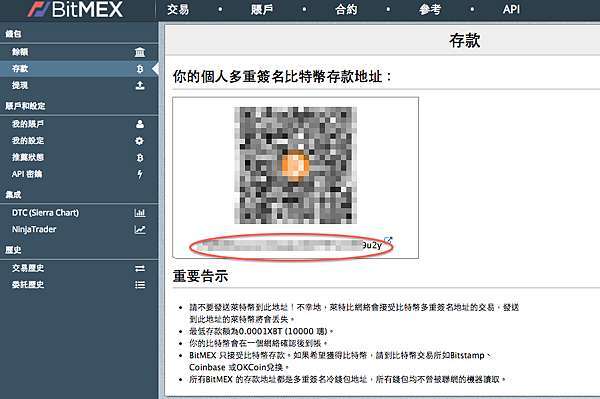This screenshot has width=600, height=399.
Task: Click the 賬戶和設定 sidebar section header
Action: pos(25,106)
